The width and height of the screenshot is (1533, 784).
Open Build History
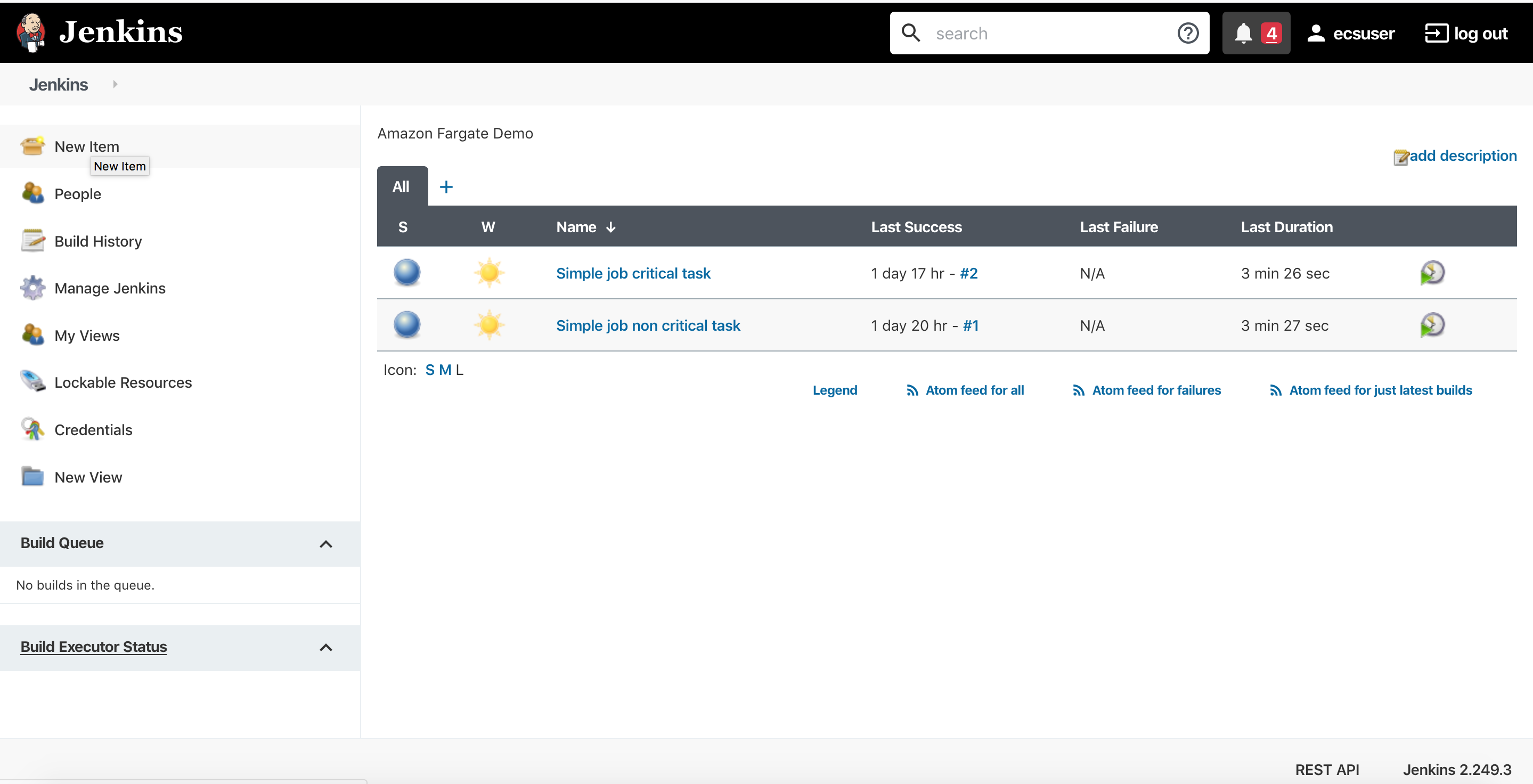coord(97,241)
